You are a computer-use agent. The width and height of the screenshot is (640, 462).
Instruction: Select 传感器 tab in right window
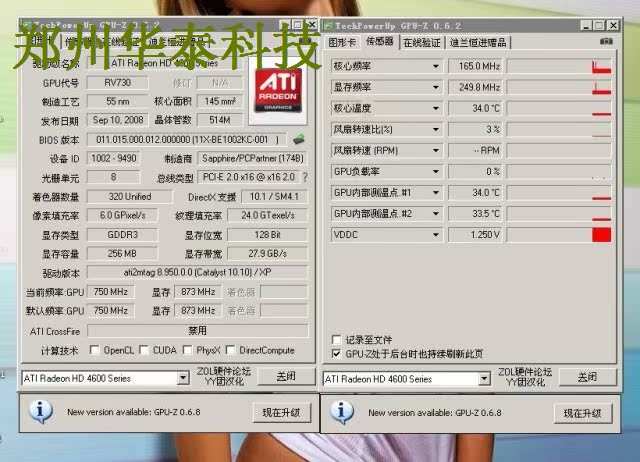pyautogui.click(x=379, y=41)
